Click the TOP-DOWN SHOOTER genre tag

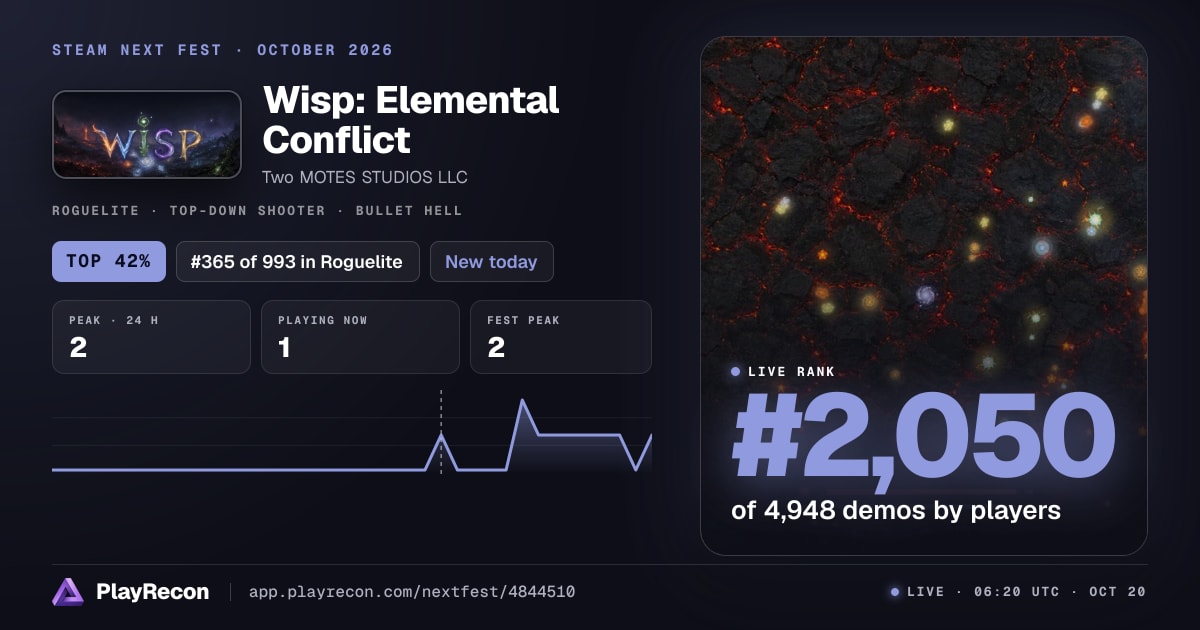tap(247, 211)
